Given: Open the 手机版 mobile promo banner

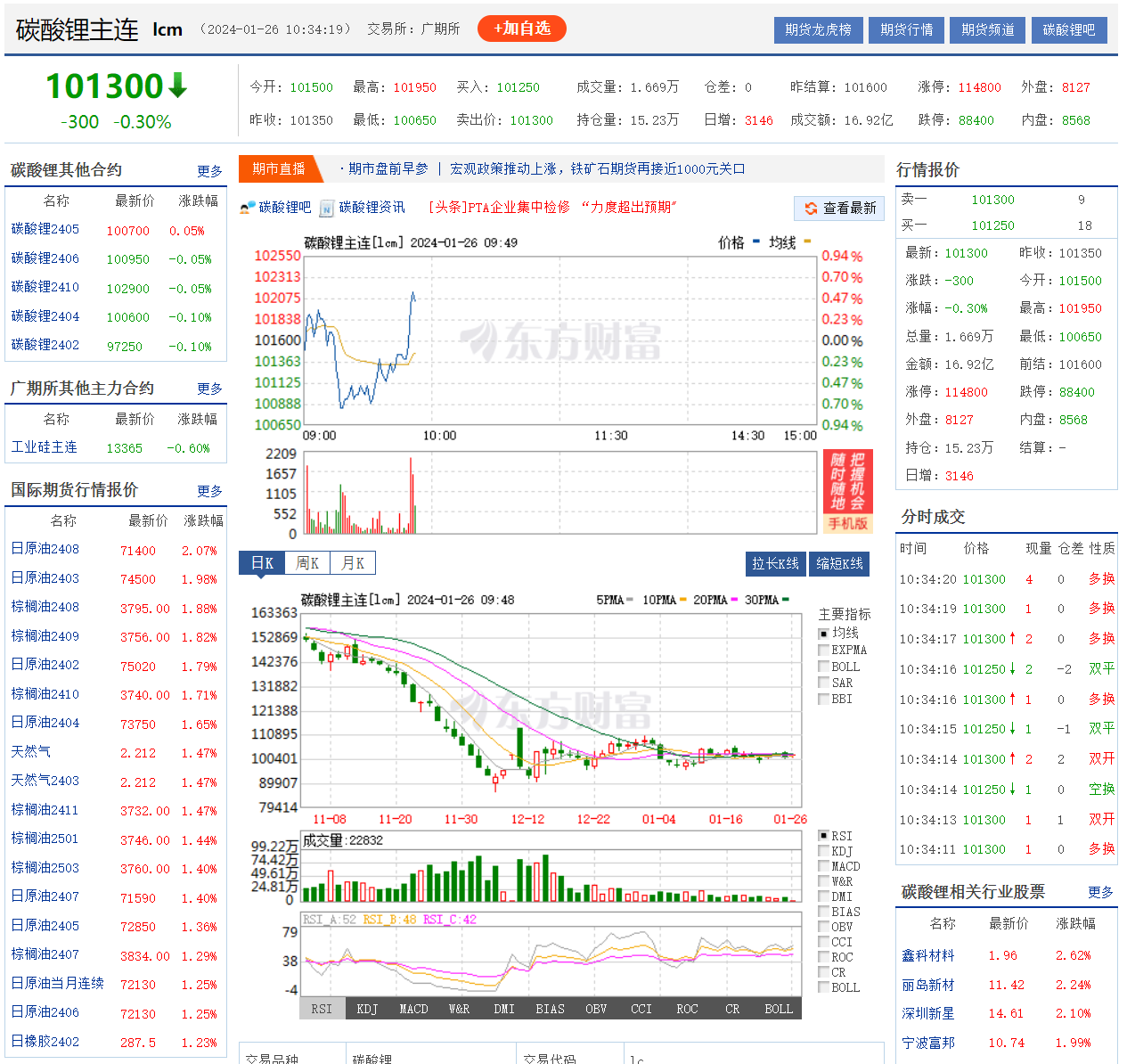Looking at the screenshot, I should tap(847, 492).
